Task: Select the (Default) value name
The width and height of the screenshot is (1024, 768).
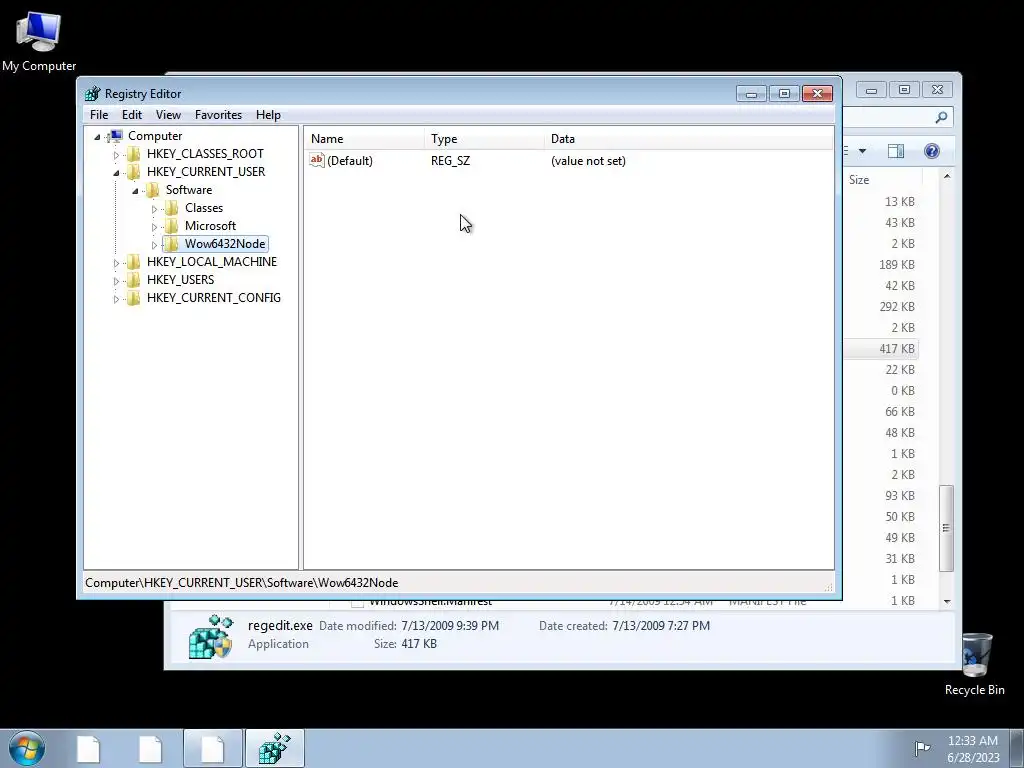Action: tap(349, 161)
